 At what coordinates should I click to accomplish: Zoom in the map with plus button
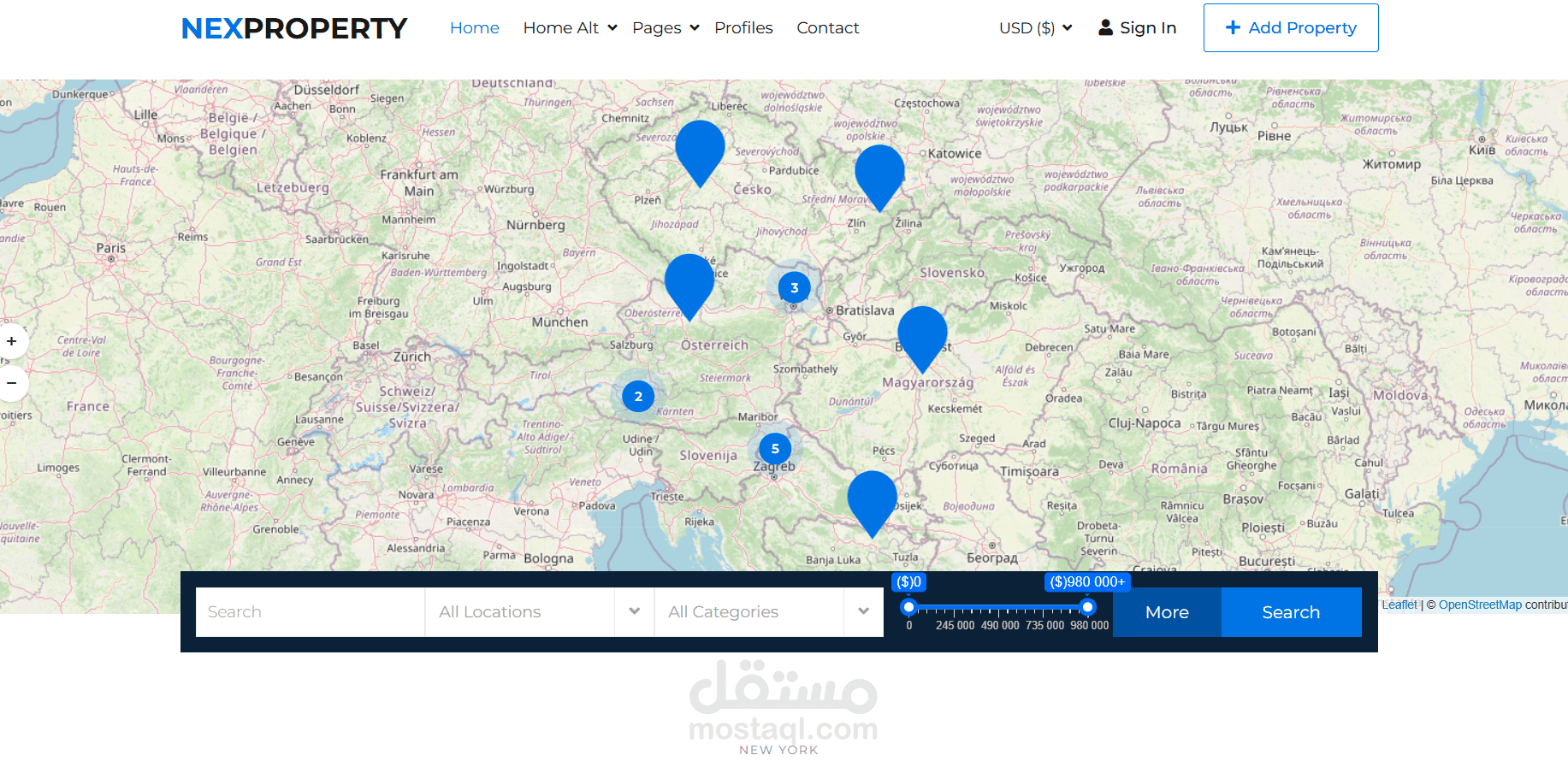coord(12,341)
